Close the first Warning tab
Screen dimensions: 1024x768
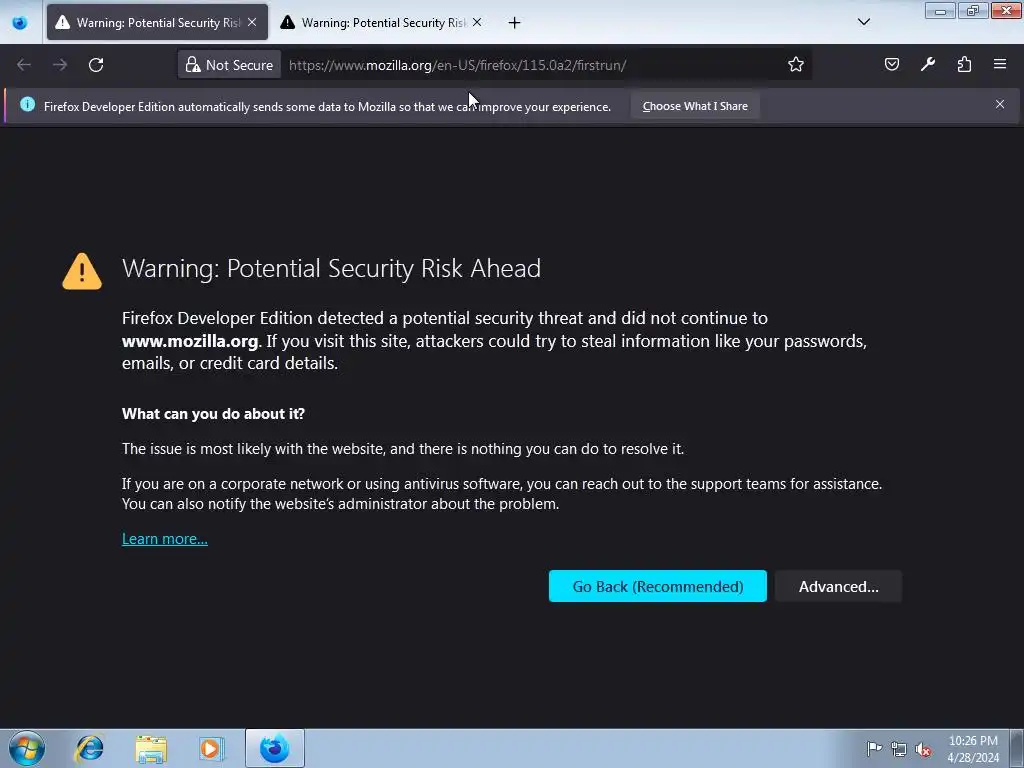(x=252, y=22)
